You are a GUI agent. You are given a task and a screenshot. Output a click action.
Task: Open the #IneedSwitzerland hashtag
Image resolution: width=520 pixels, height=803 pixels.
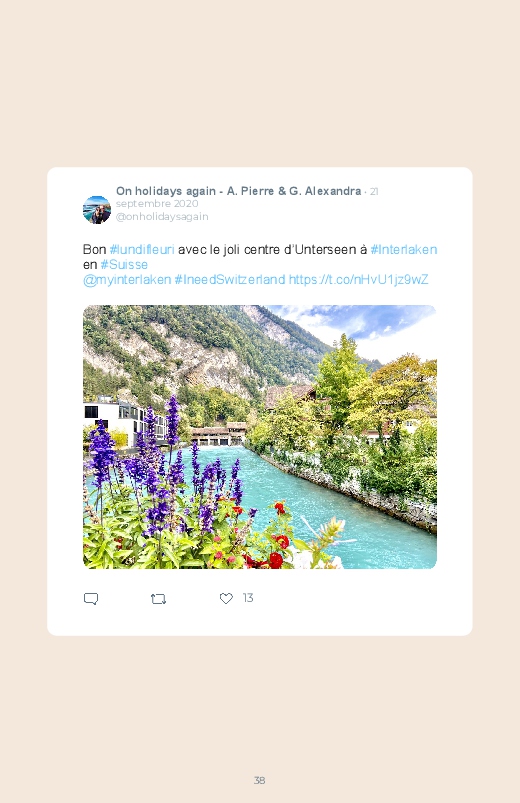[230, 280]
